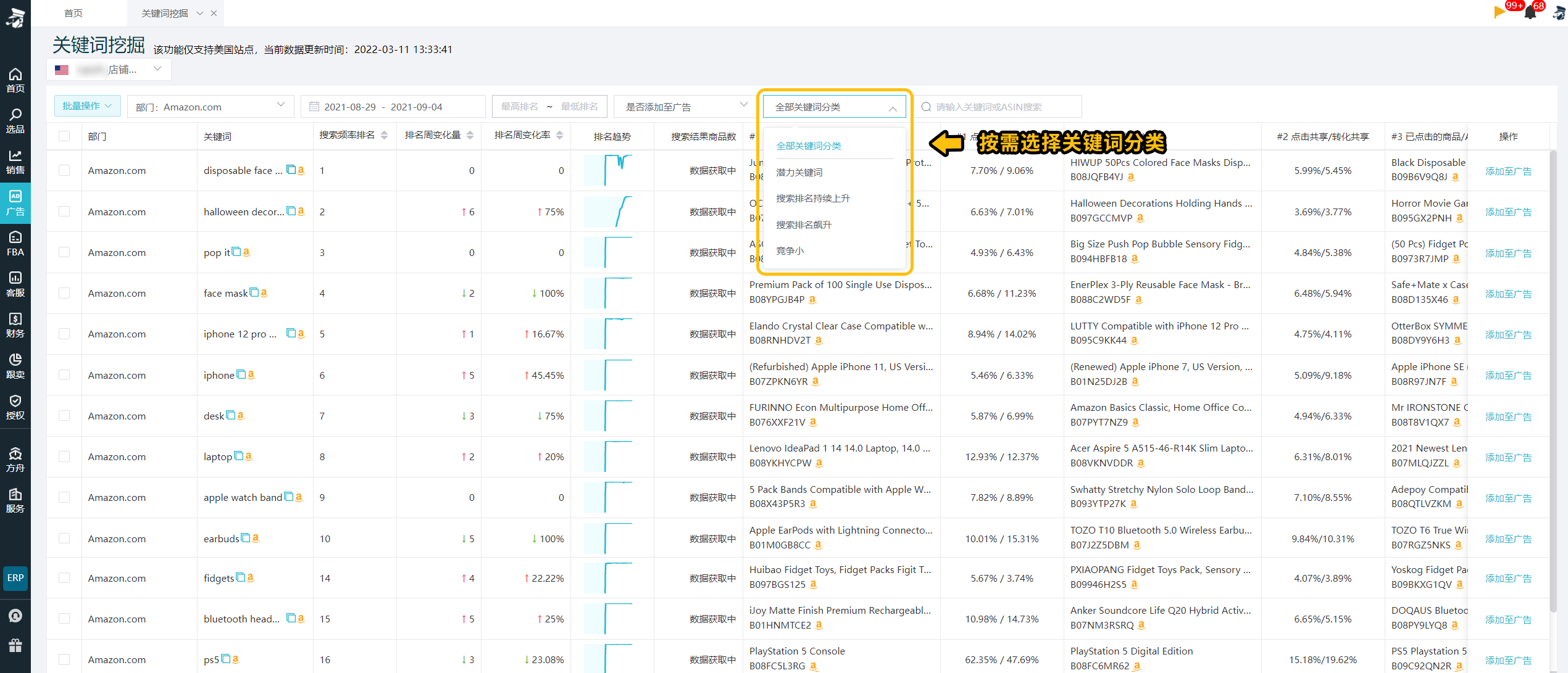Open the 批量操作 bulk actions dropdown
1568x673 pixels.
point(87,106)
